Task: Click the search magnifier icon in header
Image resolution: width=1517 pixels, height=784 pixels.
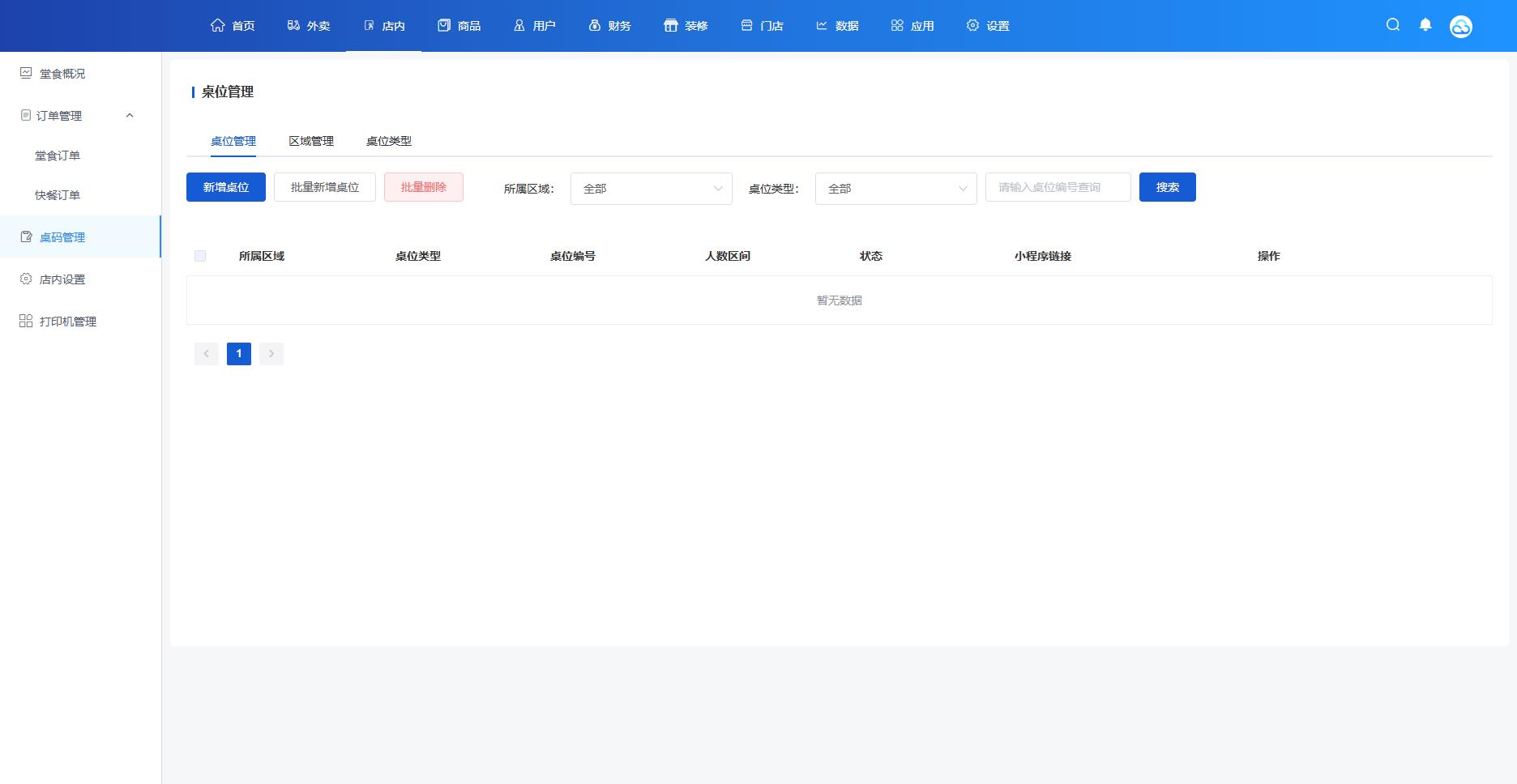Action: click(1393, 25)
